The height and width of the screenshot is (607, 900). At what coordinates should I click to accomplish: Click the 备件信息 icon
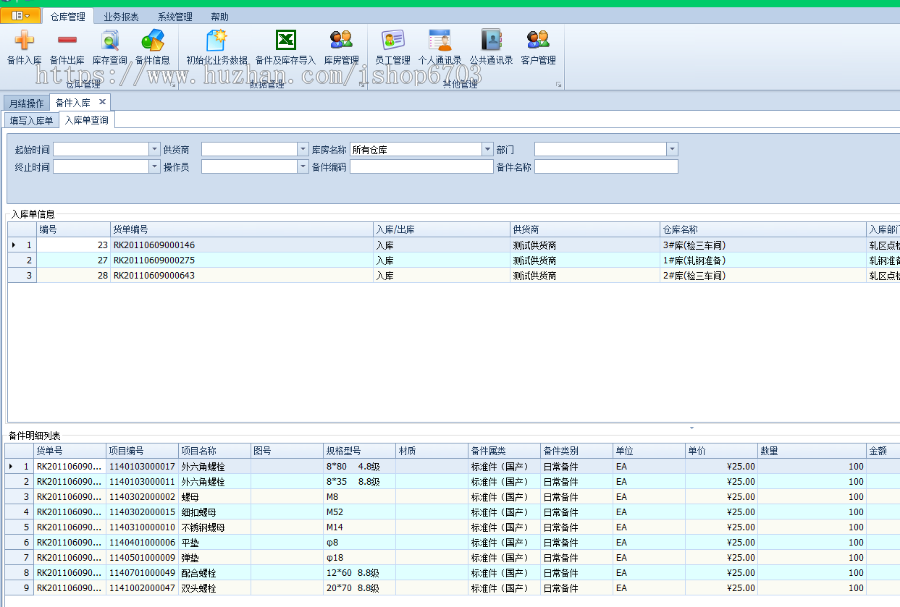(x=153, y=52)
